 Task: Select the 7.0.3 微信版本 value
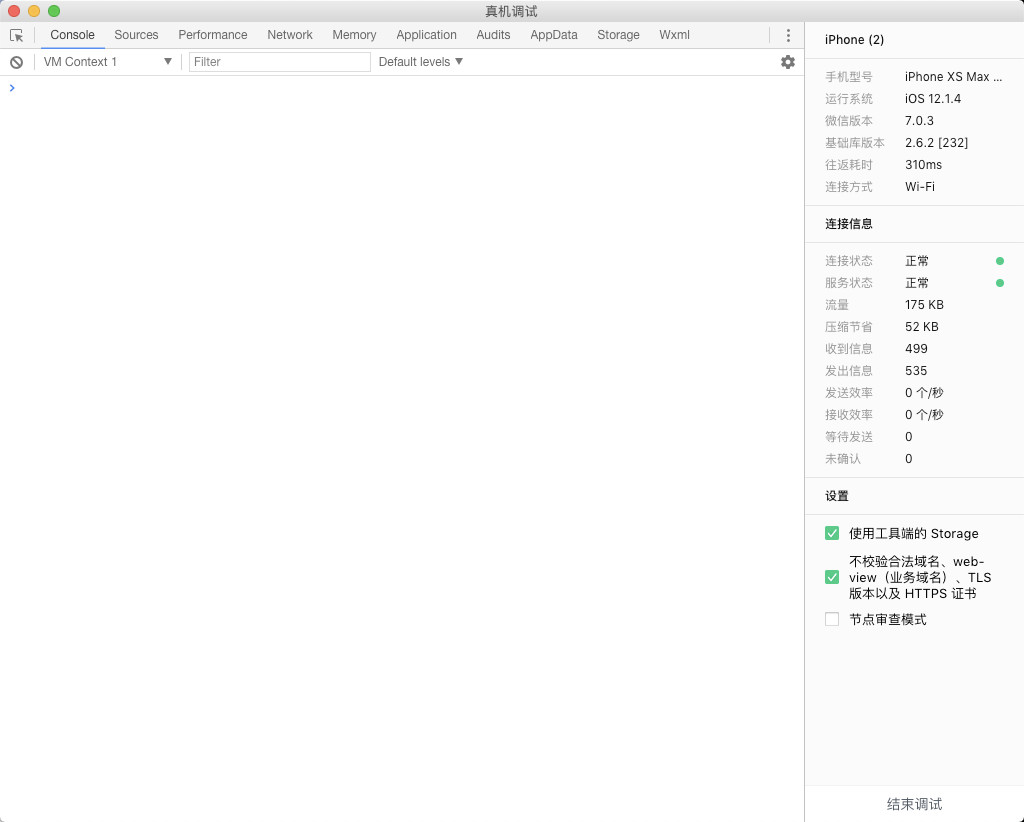[919, 121]
